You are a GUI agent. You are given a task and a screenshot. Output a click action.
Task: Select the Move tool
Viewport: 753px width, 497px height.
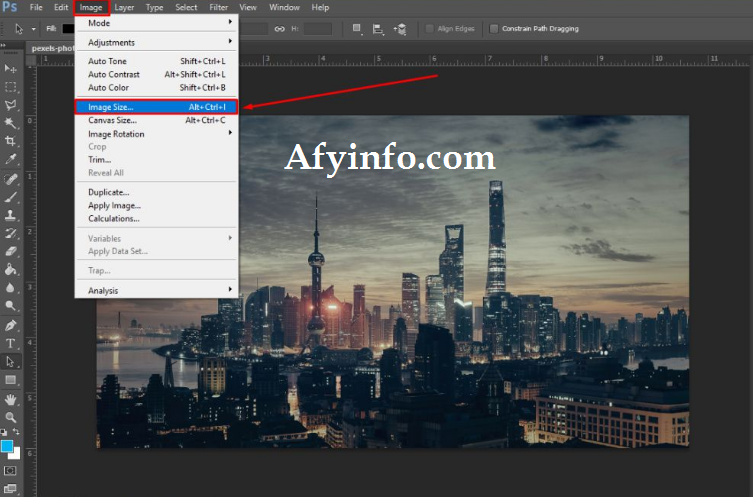tap(11, 69)
